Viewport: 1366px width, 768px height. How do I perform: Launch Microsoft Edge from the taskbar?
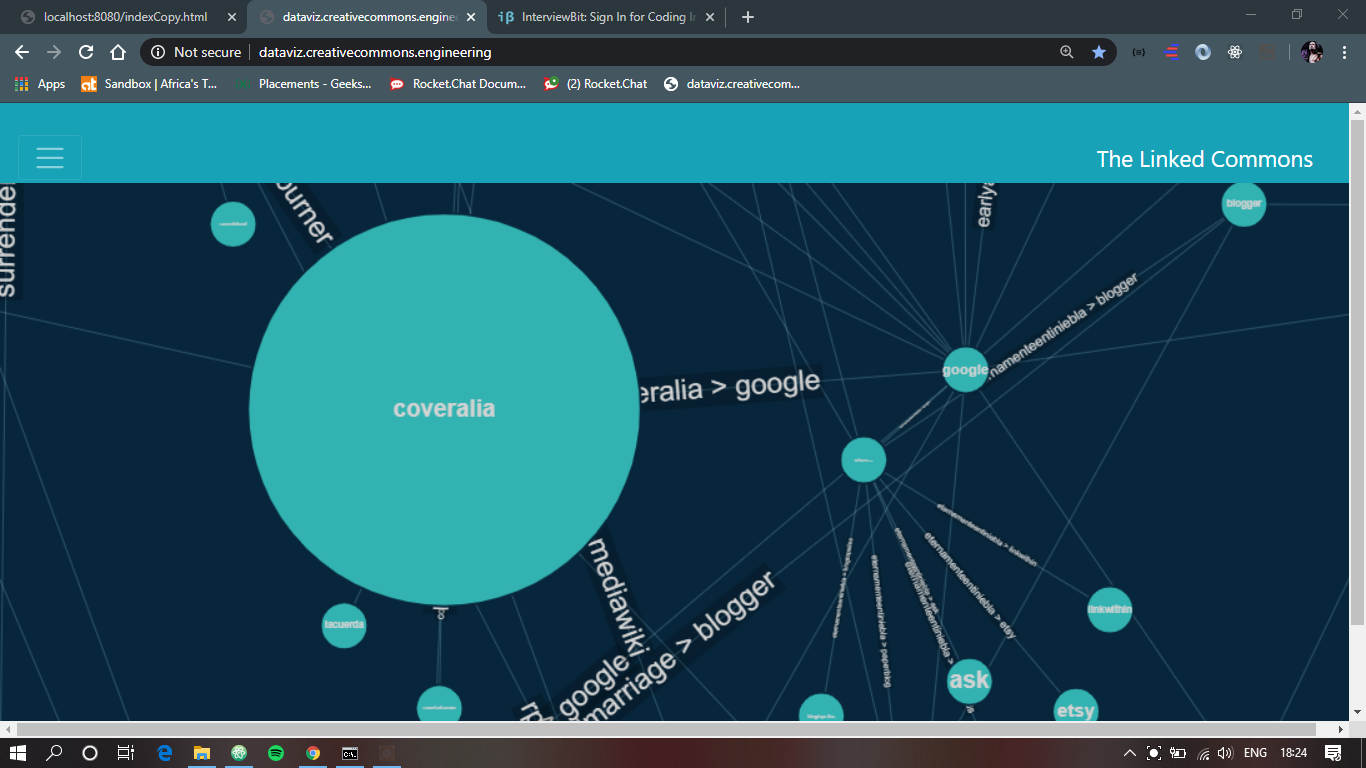165,753
